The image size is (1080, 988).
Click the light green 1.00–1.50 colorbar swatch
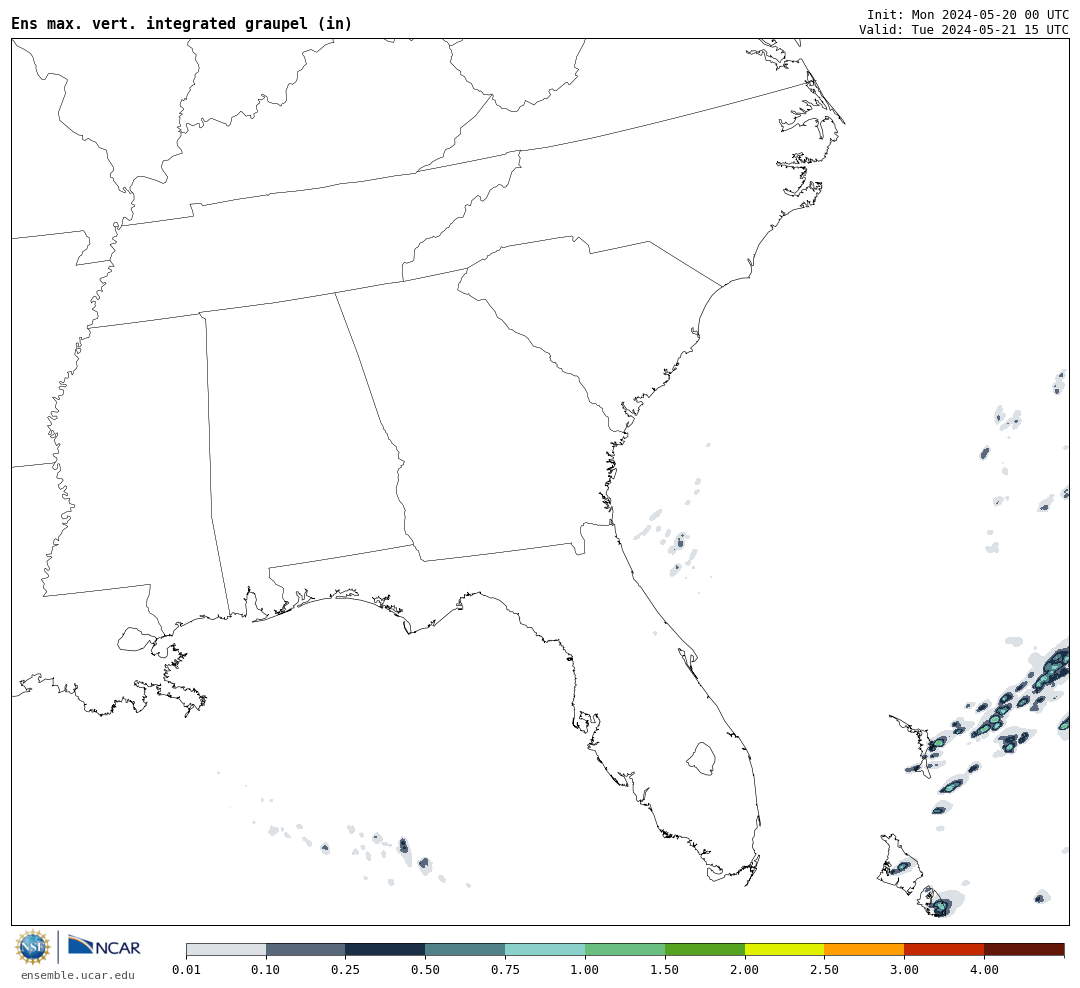[625, 949]
